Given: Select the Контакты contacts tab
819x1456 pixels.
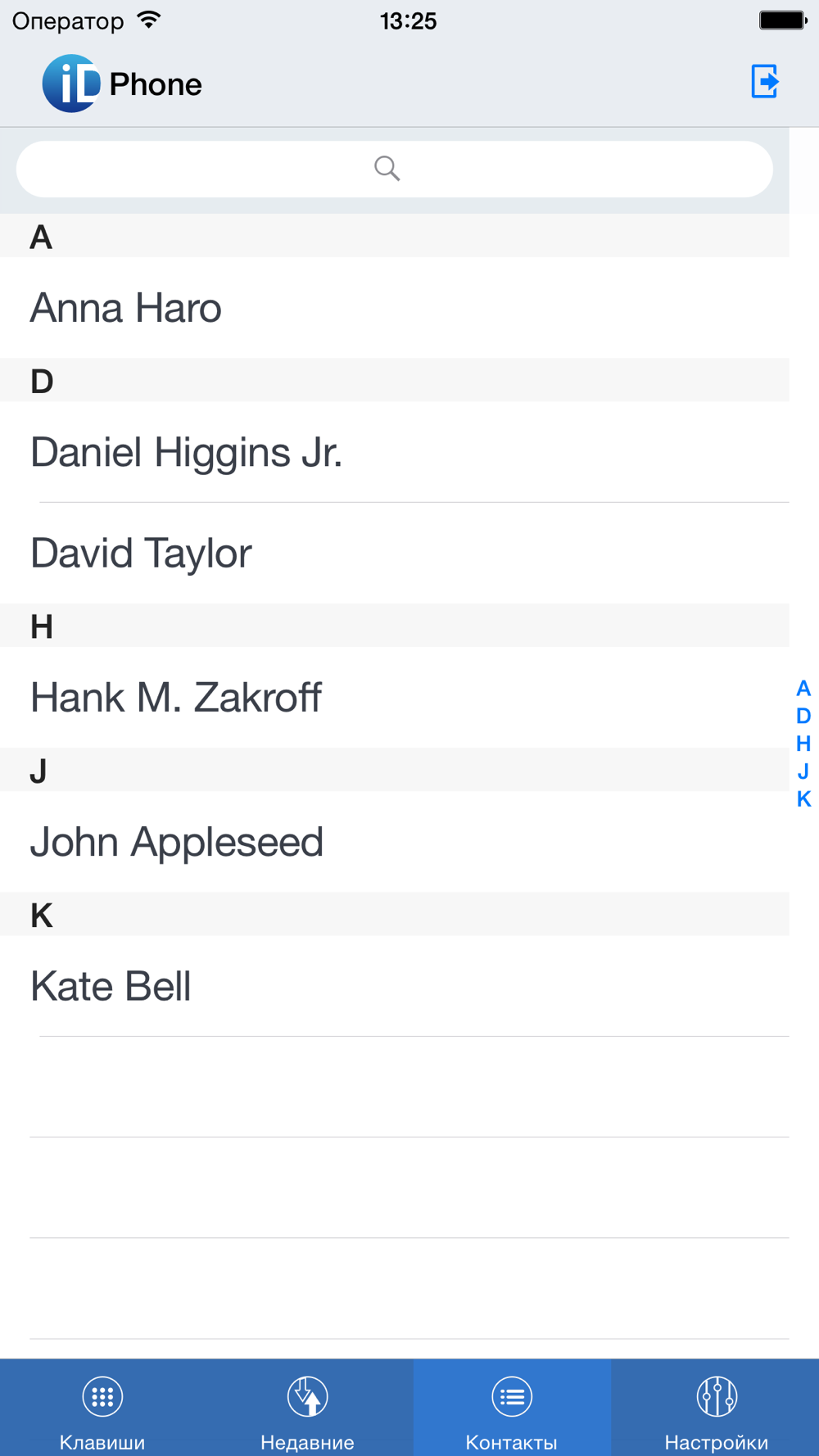Looking at the screenshot, I should (x=512, y=1409).
